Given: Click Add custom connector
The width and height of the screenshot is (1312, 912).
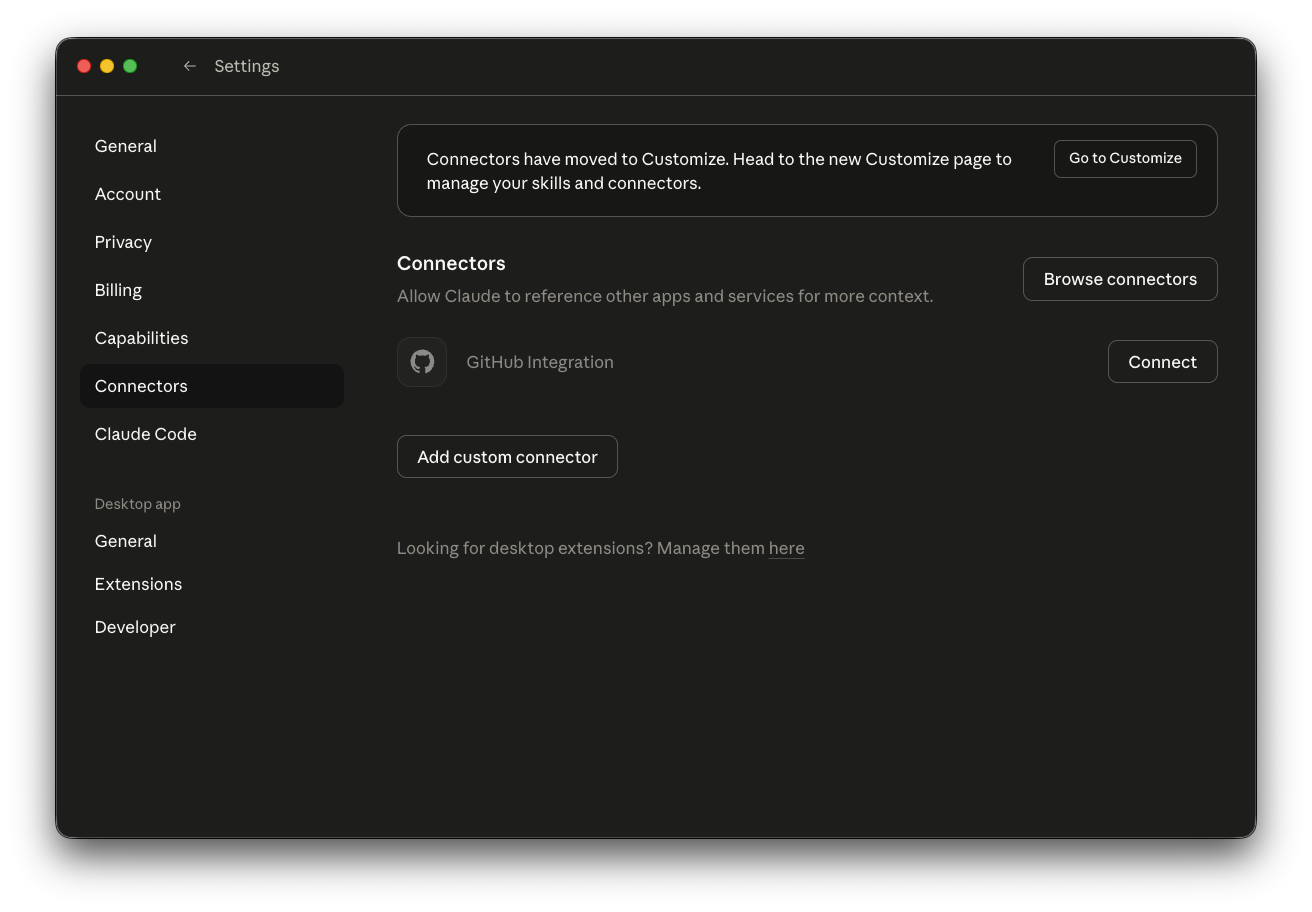Looking at the screenshot, I should coord(507,457).
